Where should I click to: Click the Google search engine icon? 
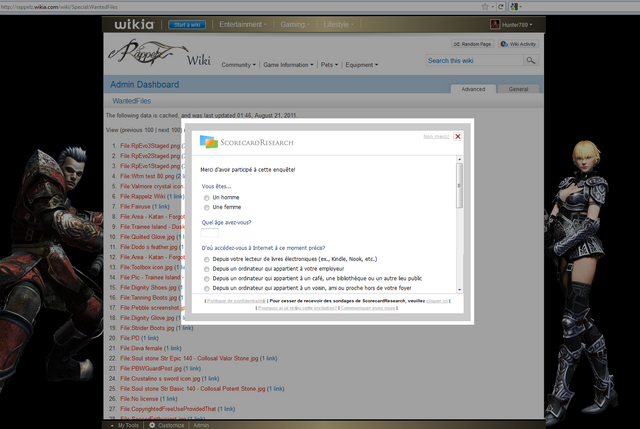514,7
